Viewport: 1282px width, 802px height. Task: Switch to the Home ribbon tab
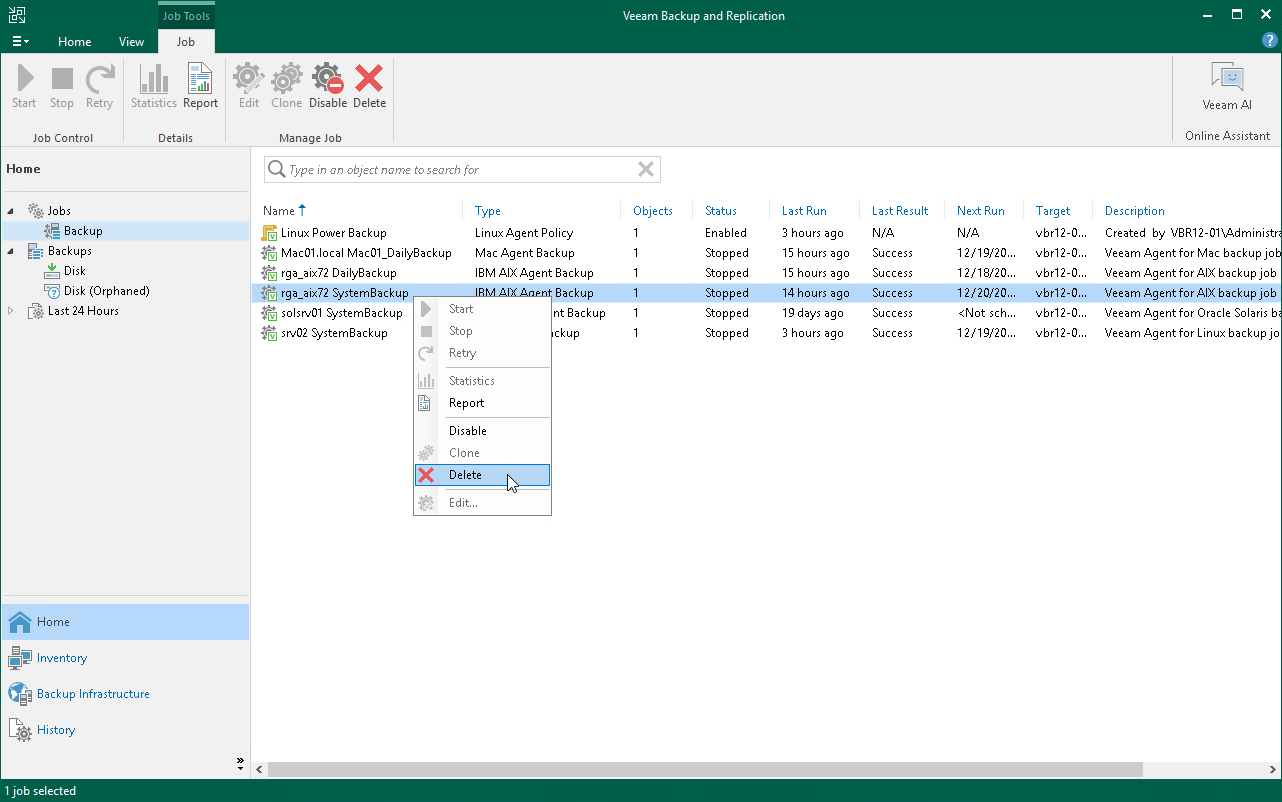[74, 42]
